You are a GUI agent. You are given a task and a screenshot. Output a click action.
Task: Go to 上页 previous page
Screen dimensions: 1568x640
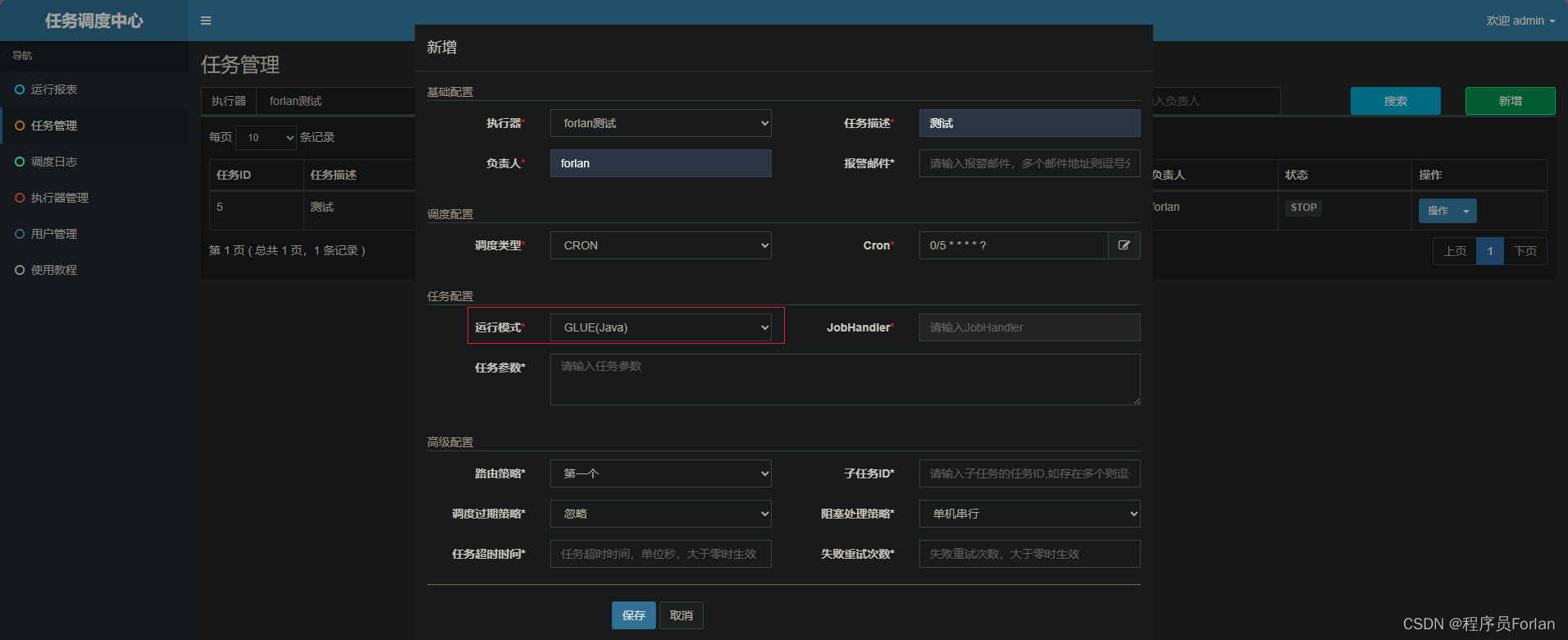pos(1455,251)
